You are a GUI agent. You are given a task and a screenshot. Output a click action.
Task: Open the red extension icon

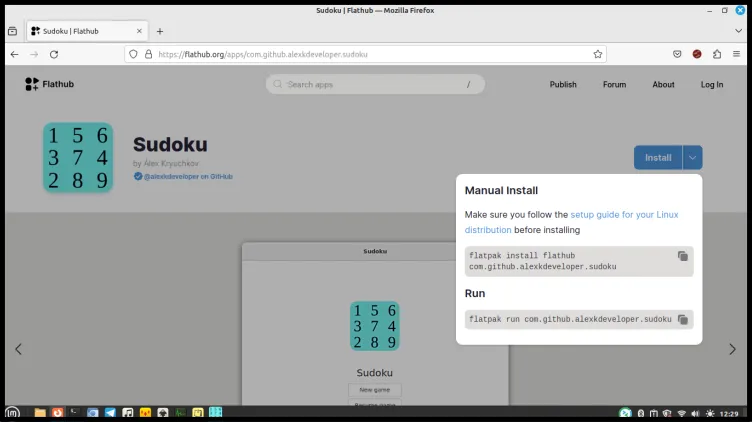(x=697, y=54)
